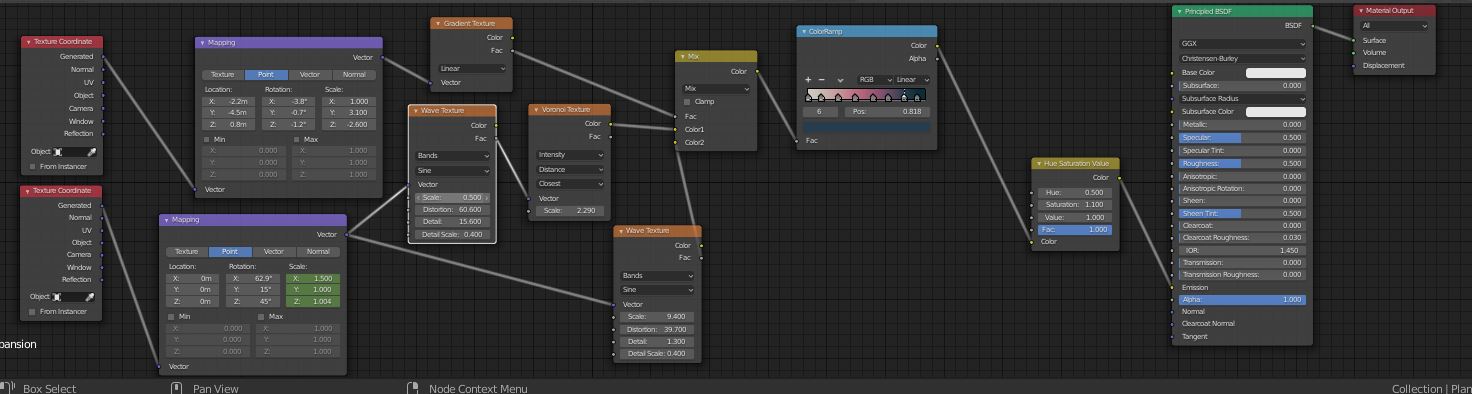Collapse the ColorRamp node
Viewport: 1472px width, 394px height.
click(804, 32)
